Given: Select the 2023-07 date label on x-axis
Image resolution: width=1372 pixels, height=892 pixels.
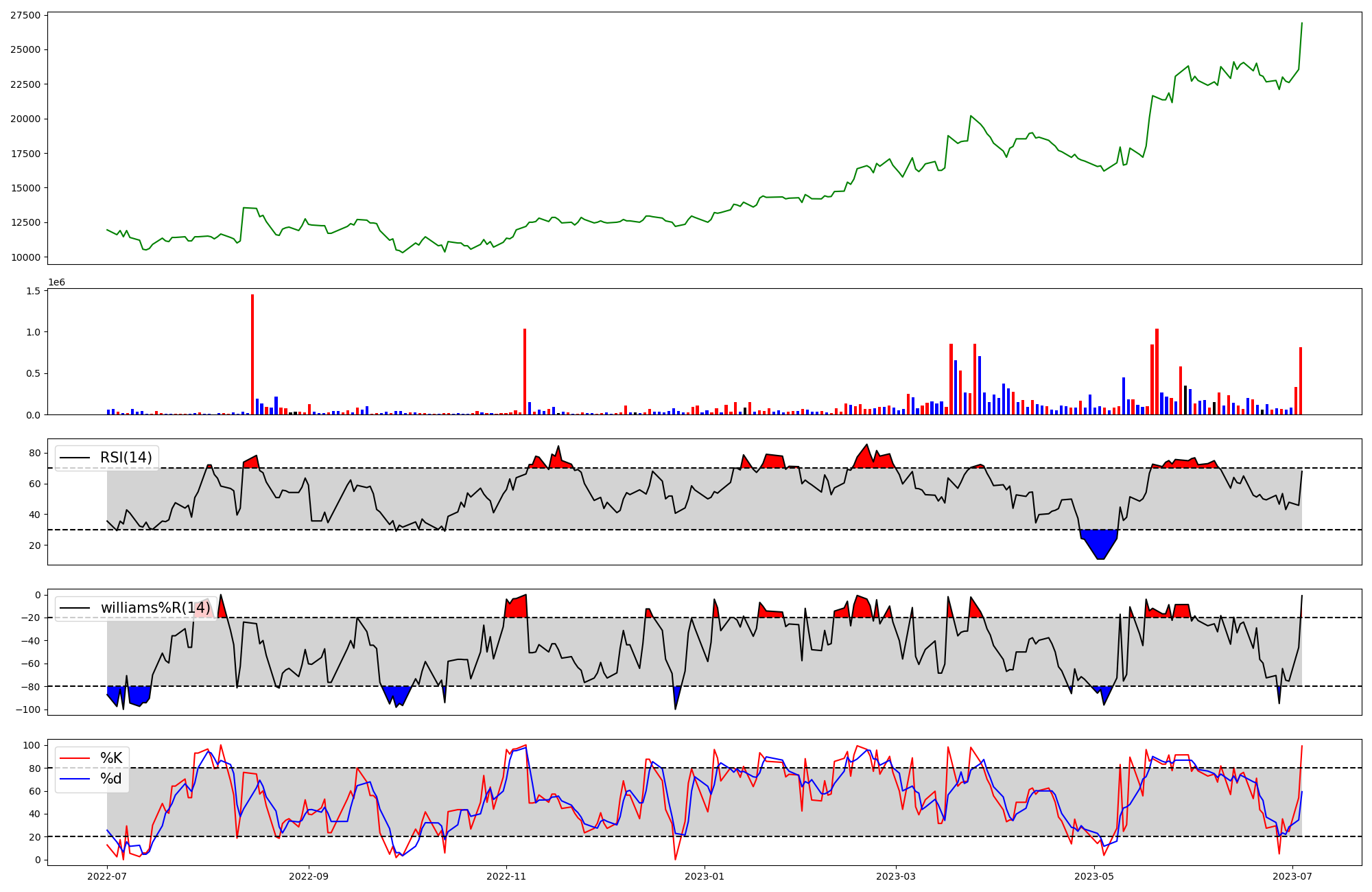Looking at the screenshot, I should click(x=1292, y=876).
